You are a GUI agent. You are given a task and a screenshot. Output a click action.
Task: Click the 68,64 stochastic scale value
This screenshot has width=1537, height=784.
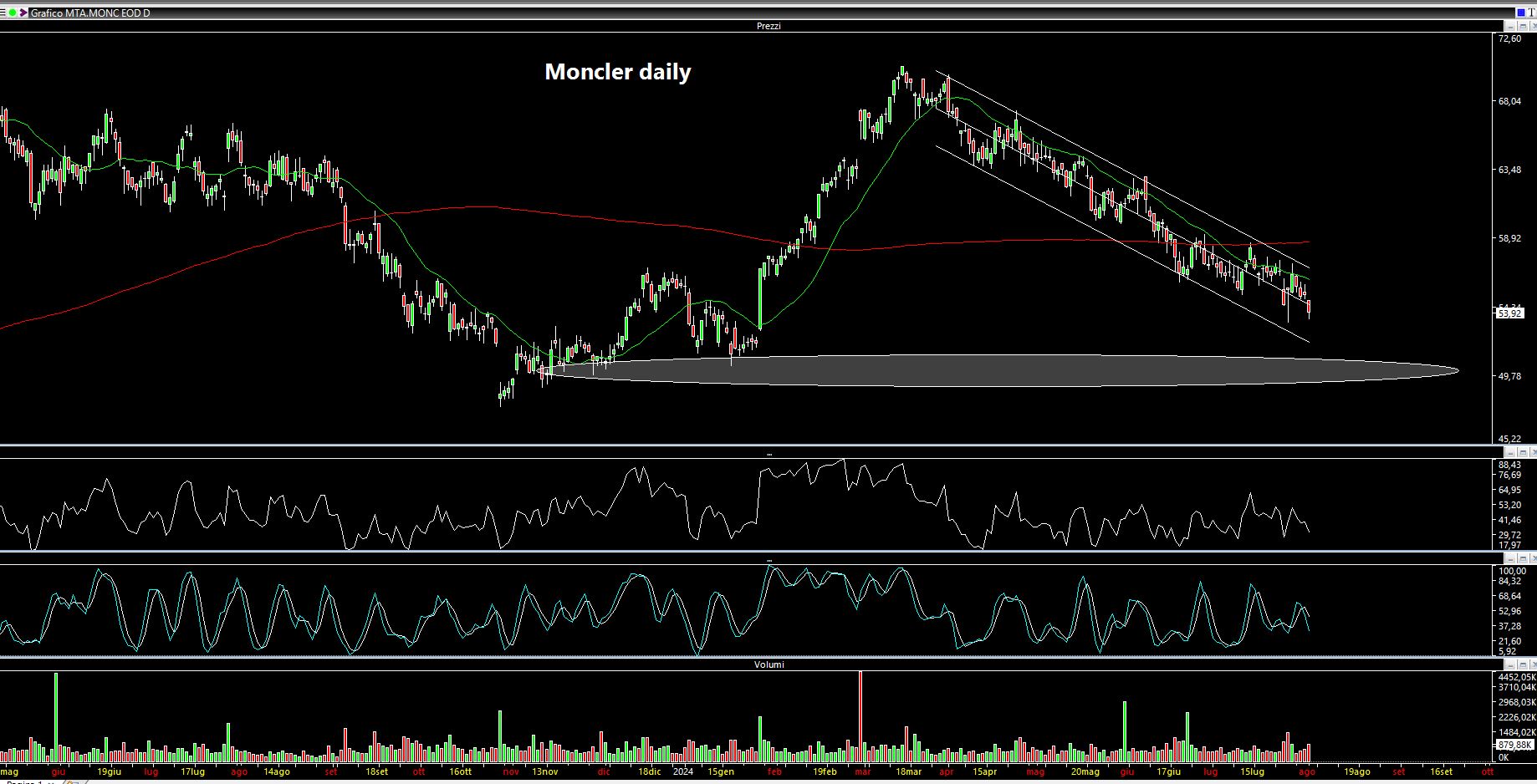coord(1509,596)
